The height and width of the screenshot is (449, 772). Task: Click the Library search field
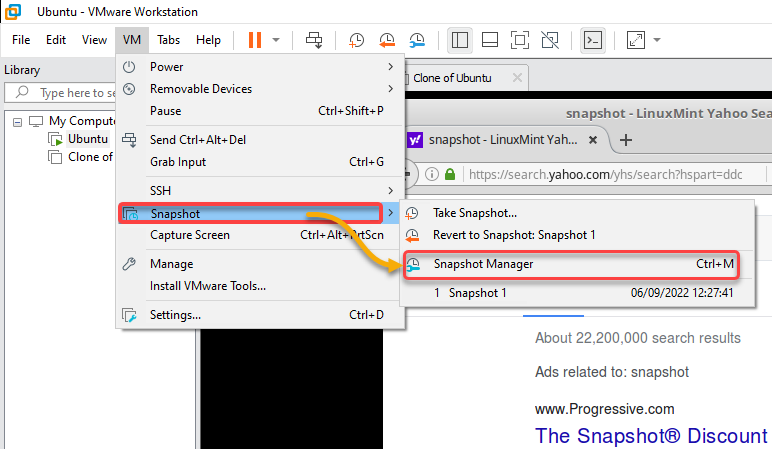click(x=60, y=93)
